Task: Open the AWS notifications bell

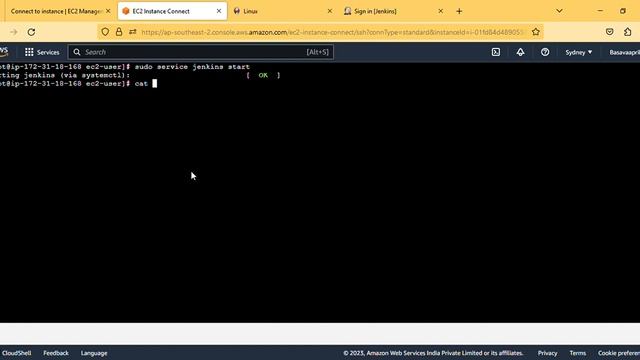Action: pos(520,52)
